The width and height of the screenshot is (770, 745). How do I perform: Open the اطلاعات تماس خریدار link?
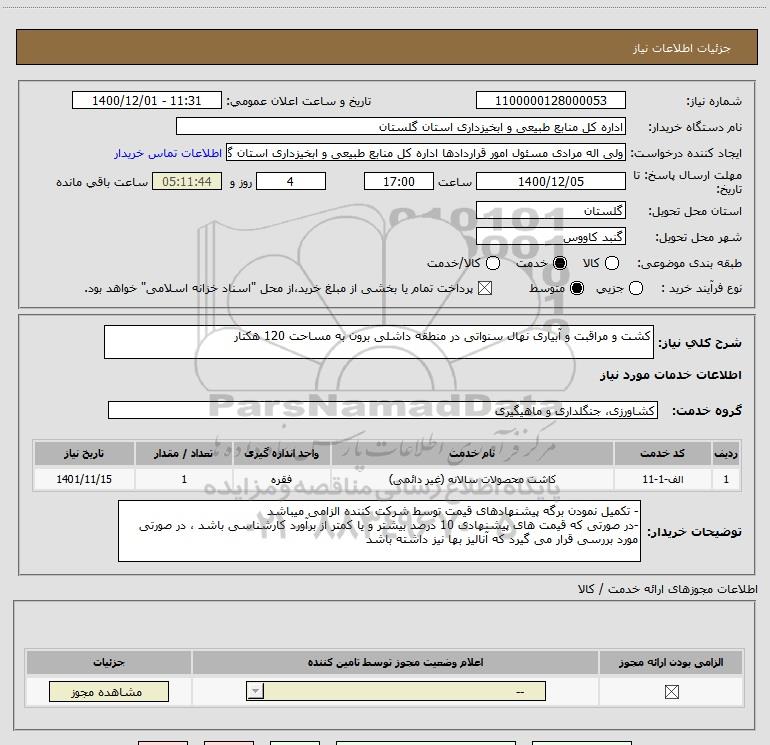point(168,153)
